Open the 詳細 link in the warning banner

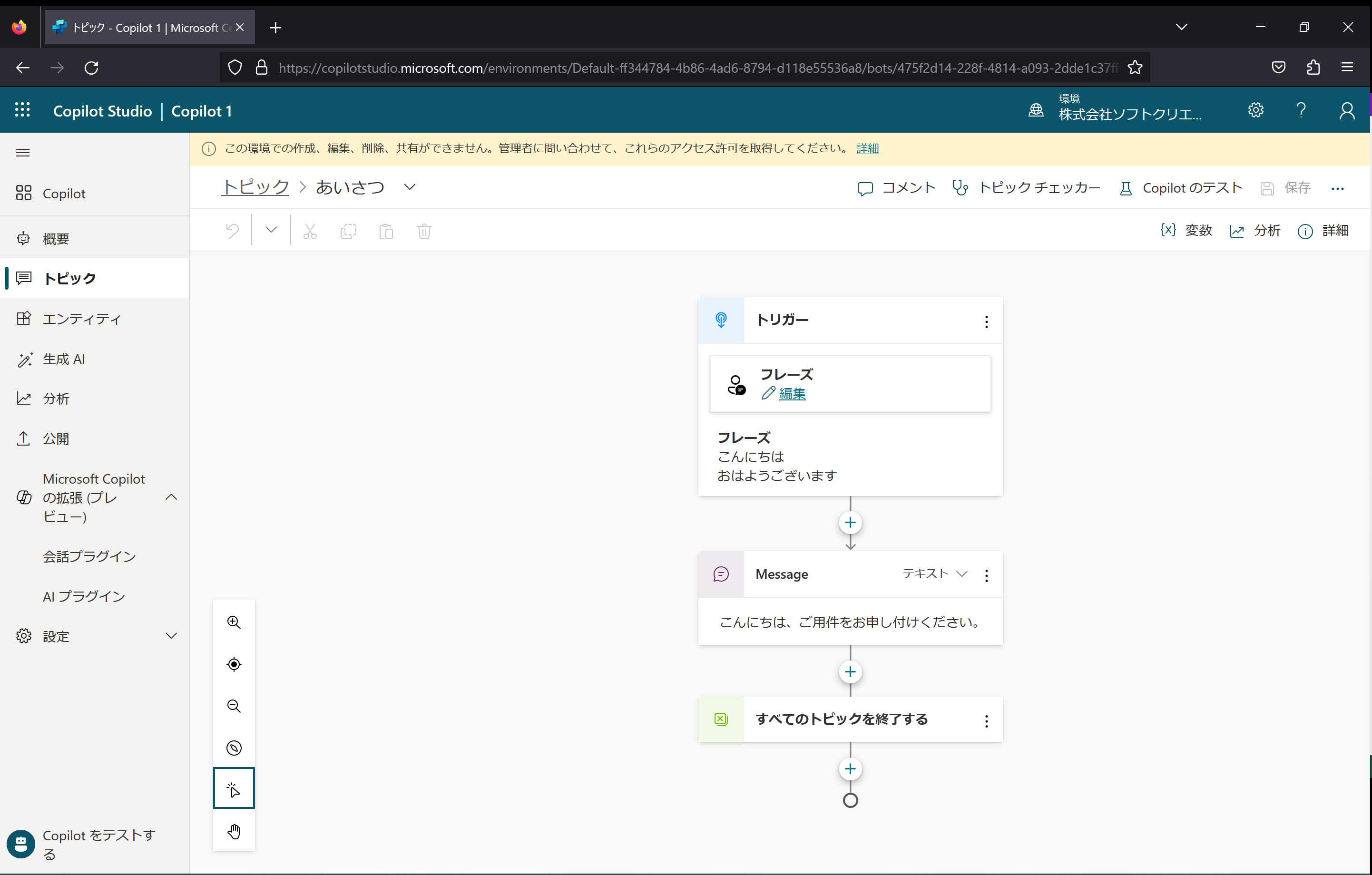tap(867, 149)
